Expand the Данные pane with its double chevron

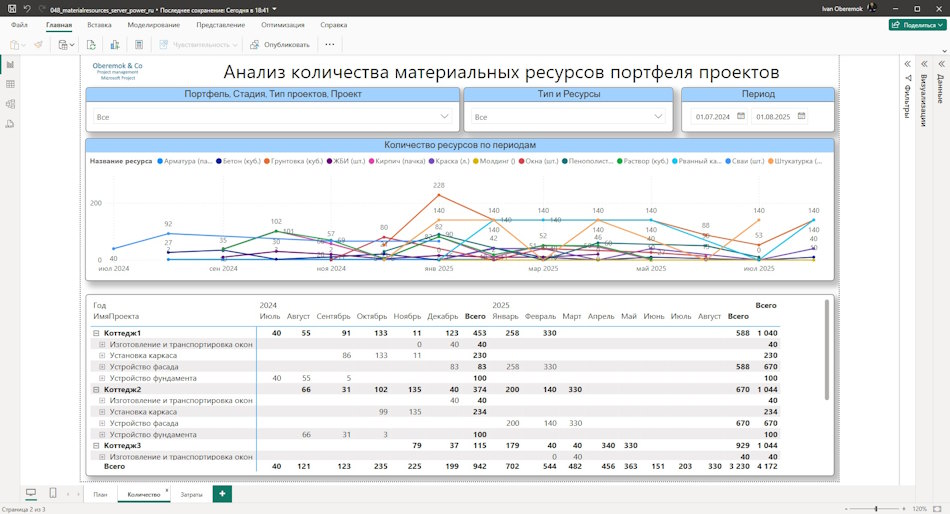click(x=941, y=64)
